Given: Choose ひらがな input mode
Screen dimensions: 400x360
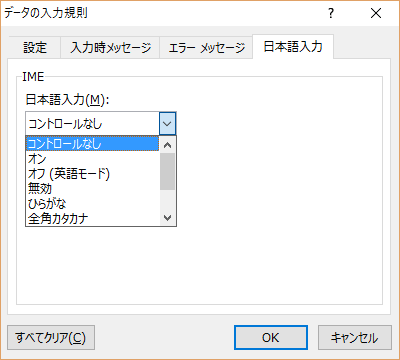Looking at the screenshot, I should click(92, 203).
